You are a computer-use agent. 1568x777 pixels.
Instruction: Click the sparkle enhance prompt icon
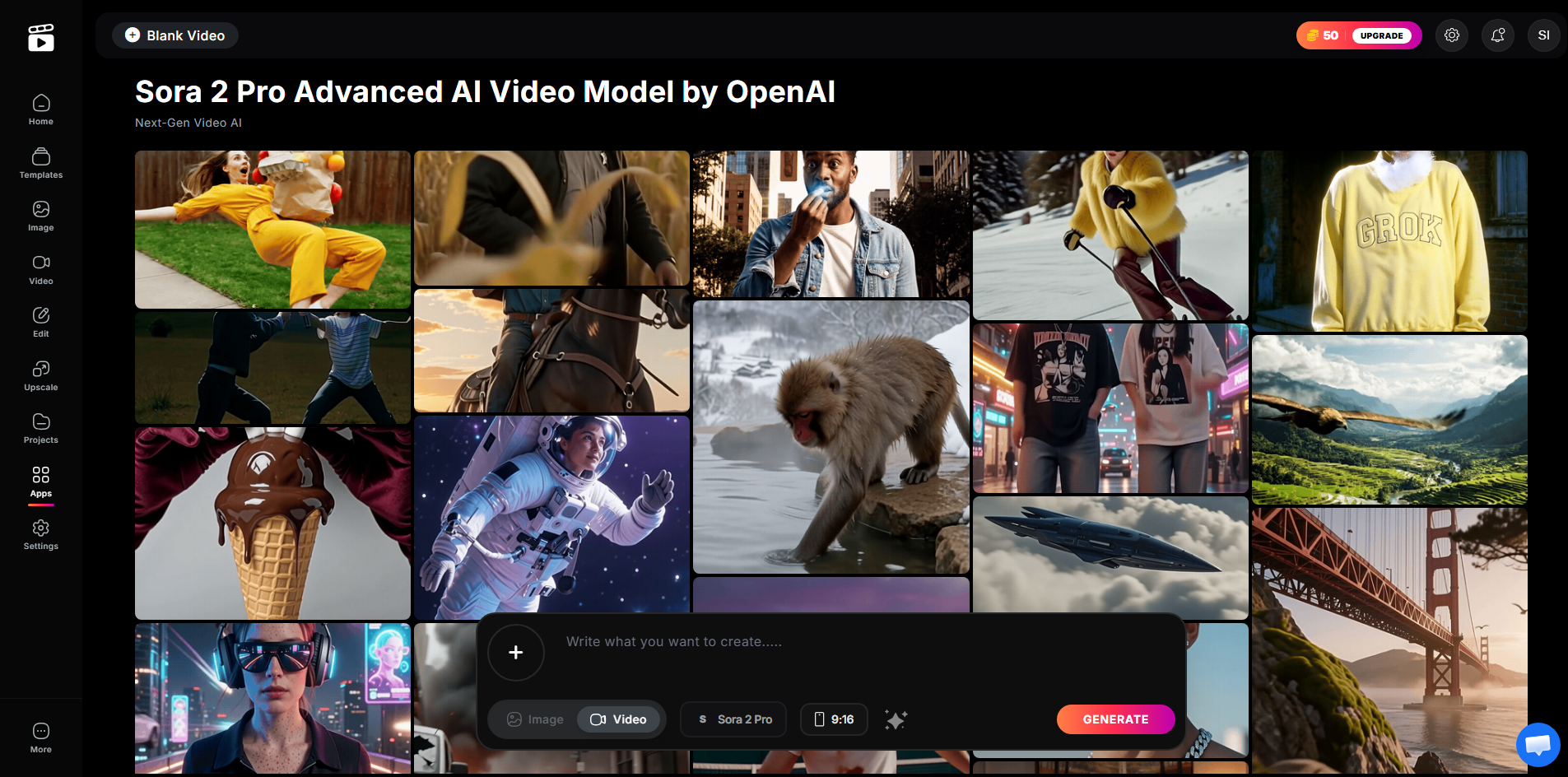896,719
